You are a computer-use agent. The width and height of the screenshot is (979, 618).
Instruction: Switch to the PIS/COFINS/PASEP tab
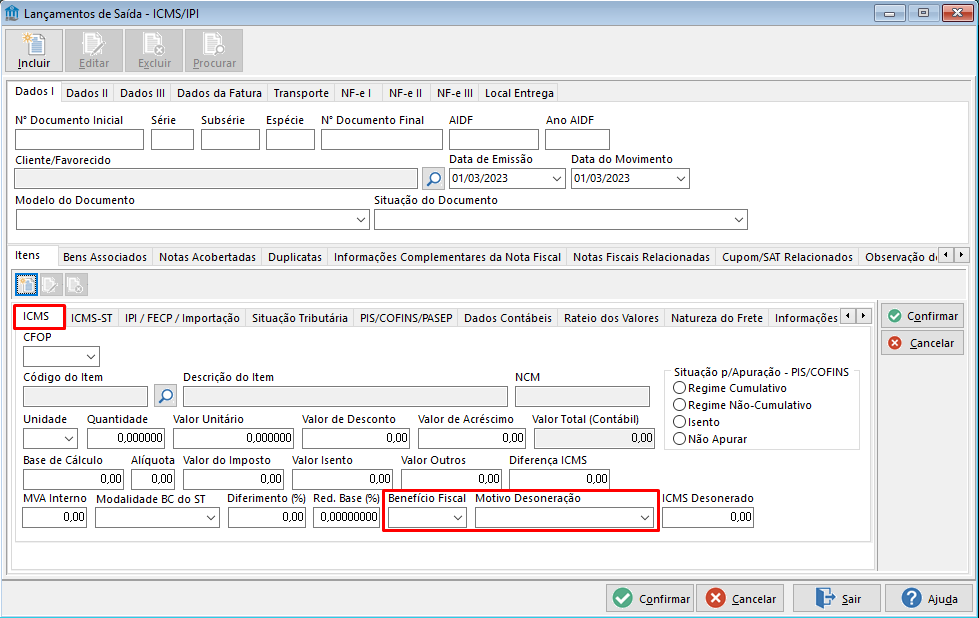click(406, 318)
